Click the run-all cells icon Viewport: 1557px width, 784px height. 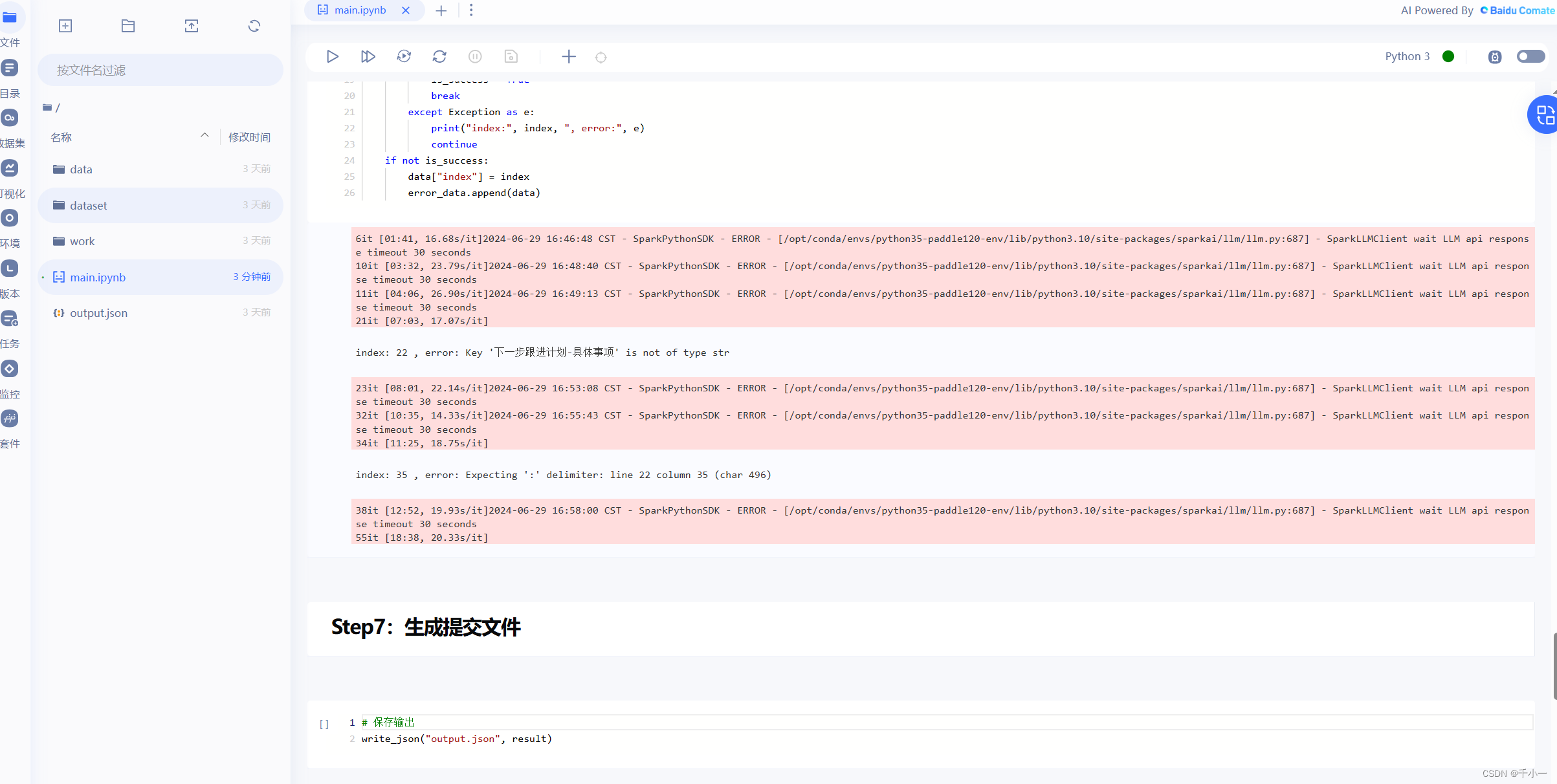coord(368,57)
